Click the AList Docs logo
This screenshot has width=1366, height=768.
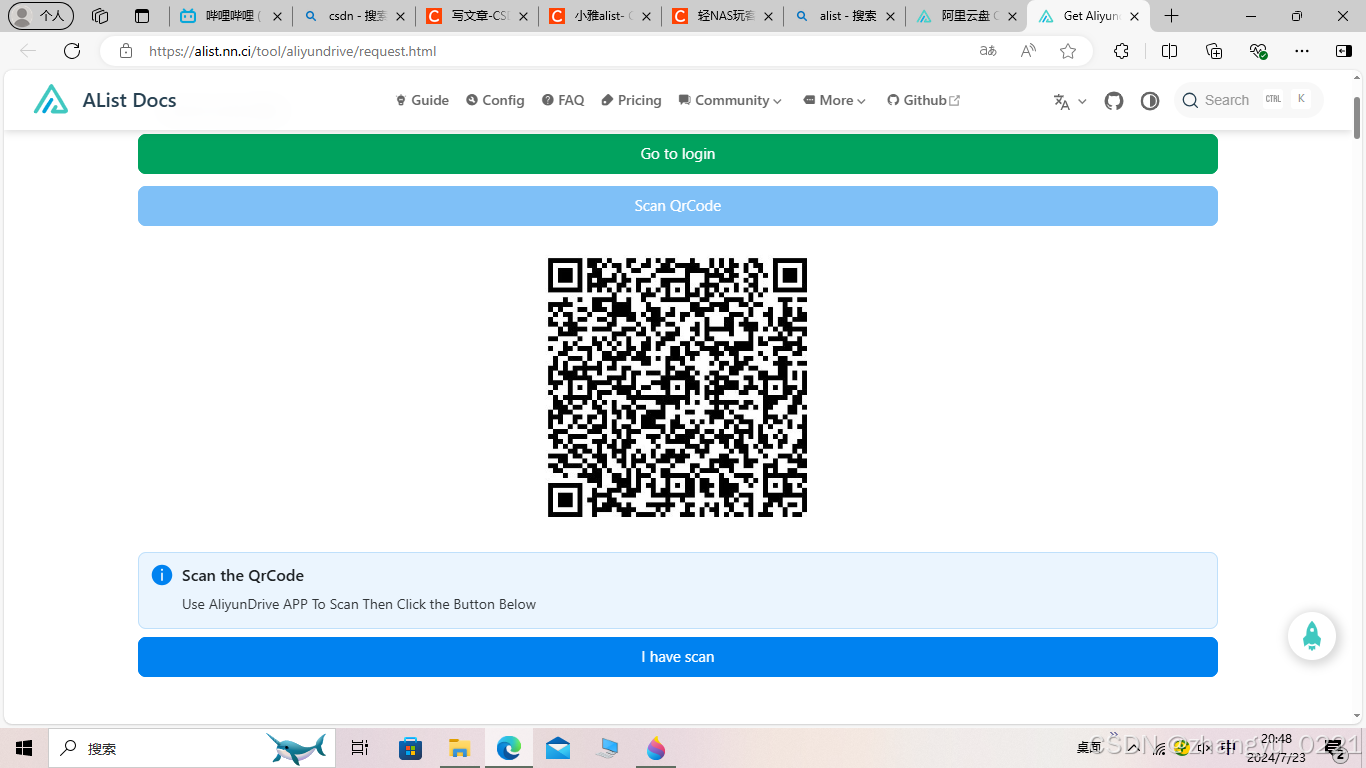point(105,100)
